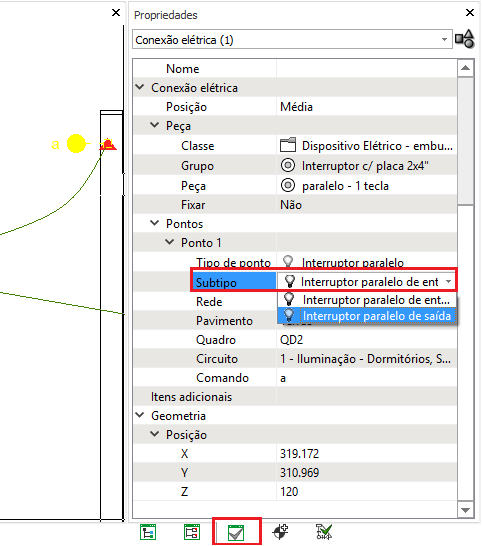482x546 pixels.
Task: Collapse the Conexão elétrica section
Action: click(140, 87)
